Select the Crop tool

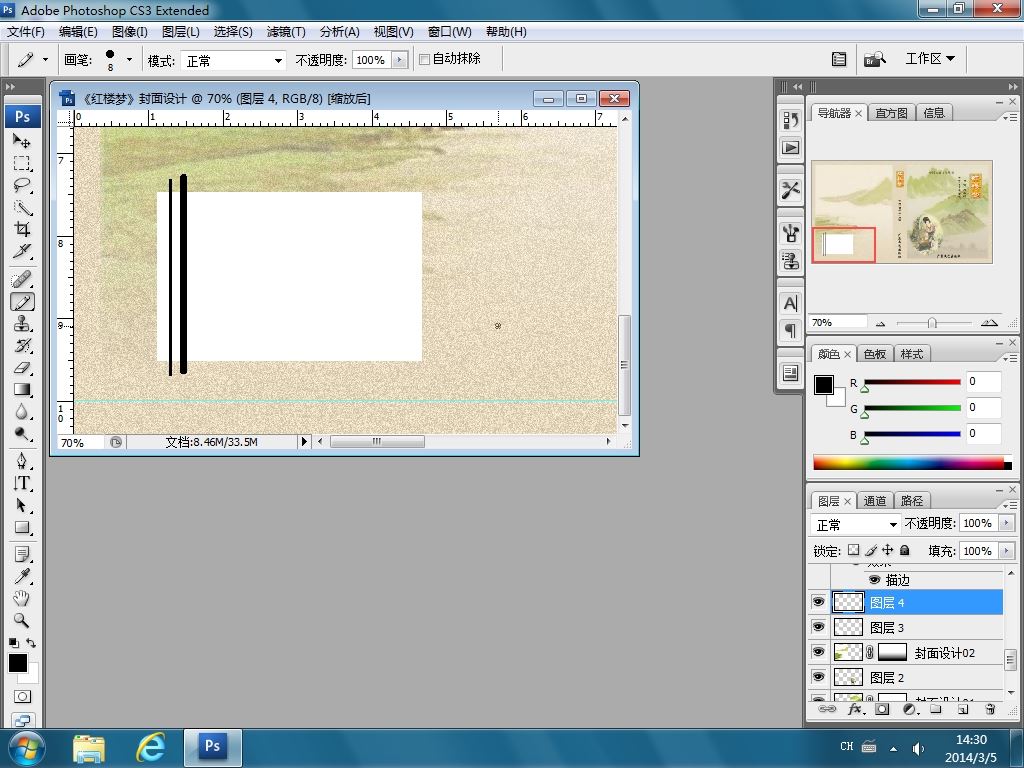tap(22, 229)
